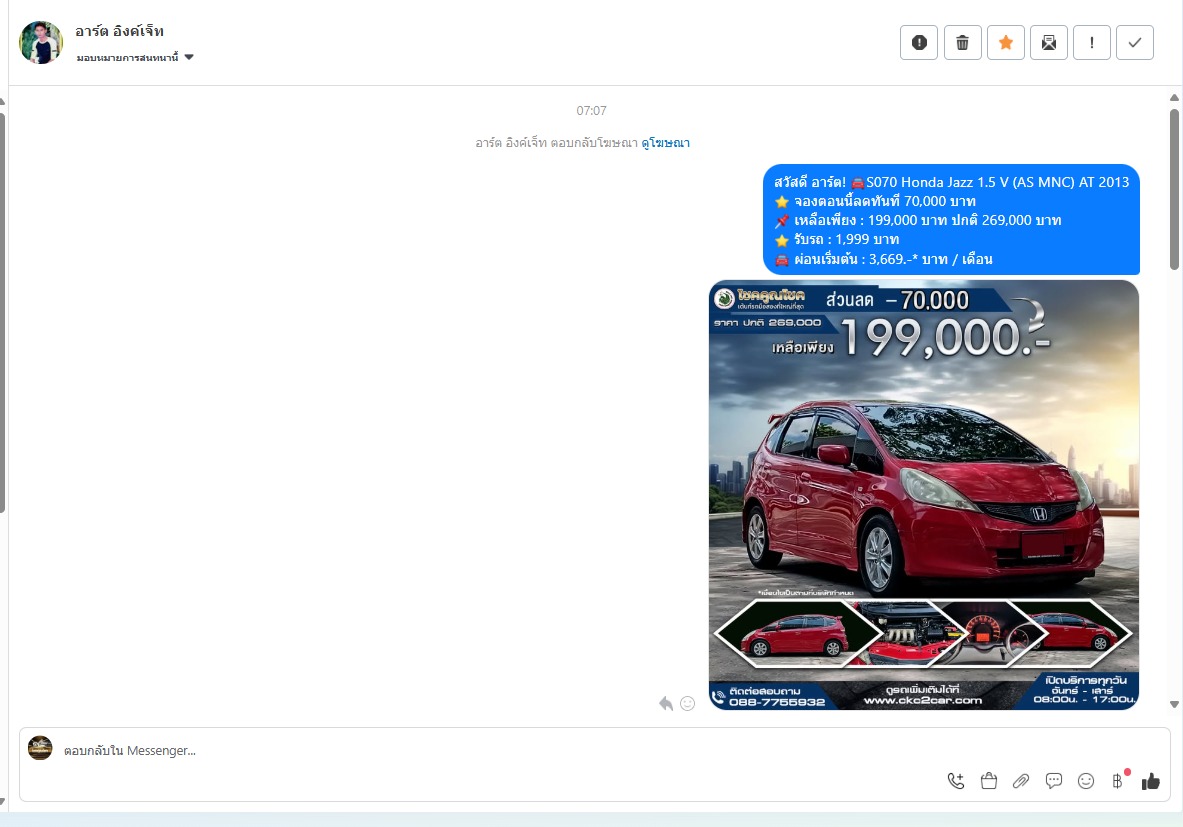This screenshot has width=1183, height=827.
Task: Mark conversation as spam with octagon icon
Action: click(919, 42)
